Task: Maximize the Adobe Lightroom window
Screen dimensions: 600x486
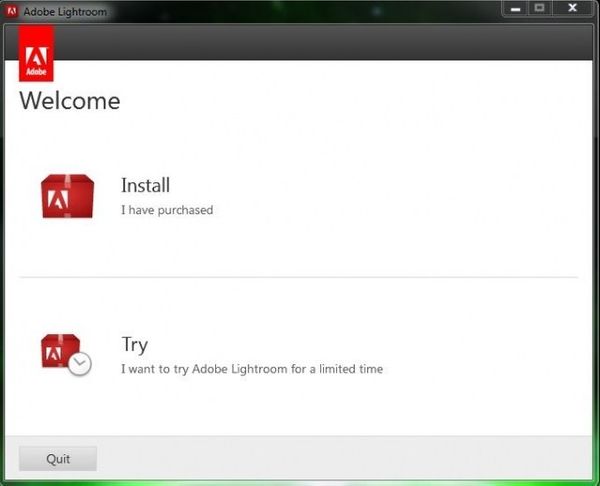Action: tap(540, 8)
